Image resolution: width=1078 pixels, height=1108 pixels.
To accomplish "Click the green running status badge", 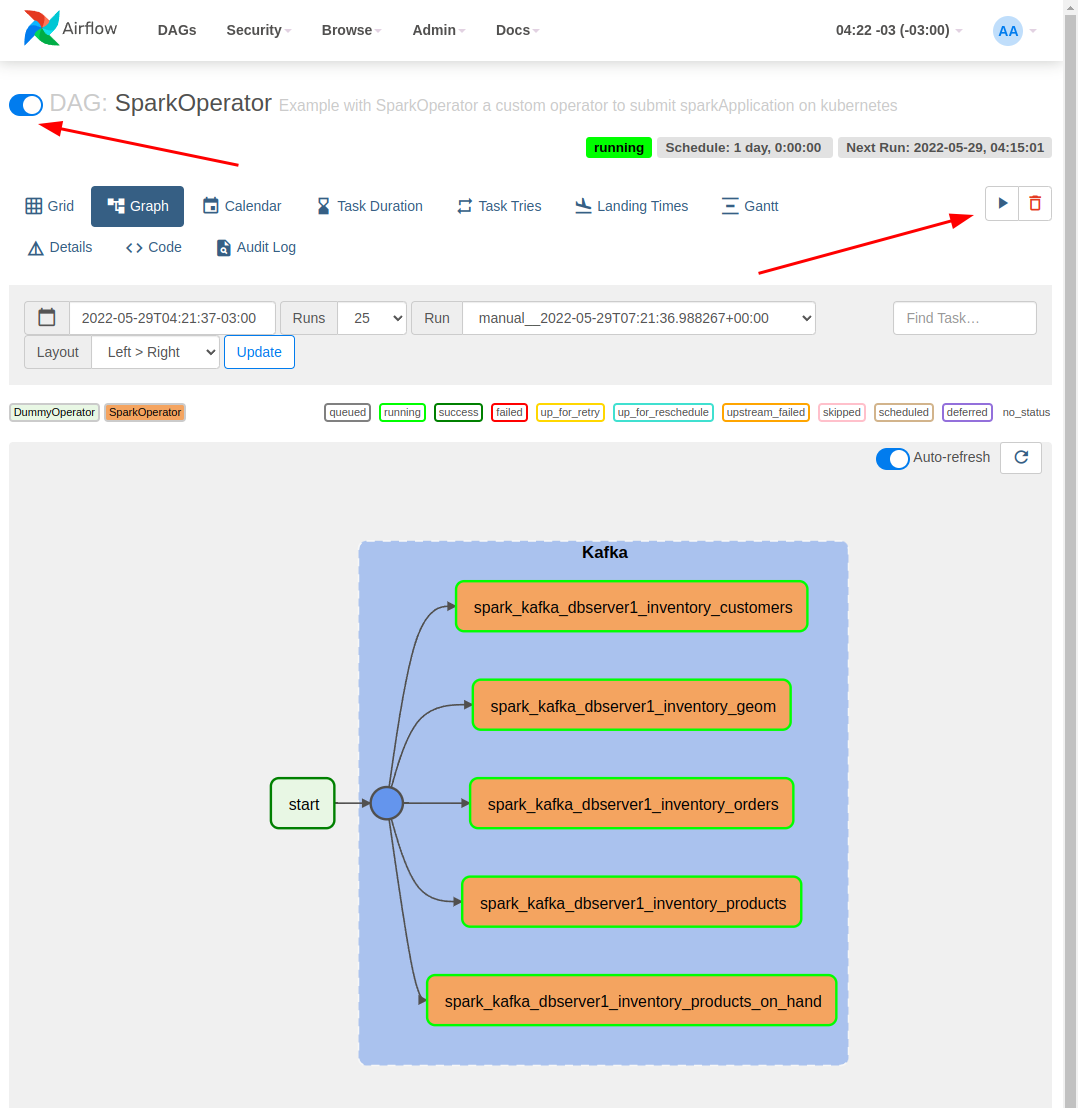I will point(619,148).
